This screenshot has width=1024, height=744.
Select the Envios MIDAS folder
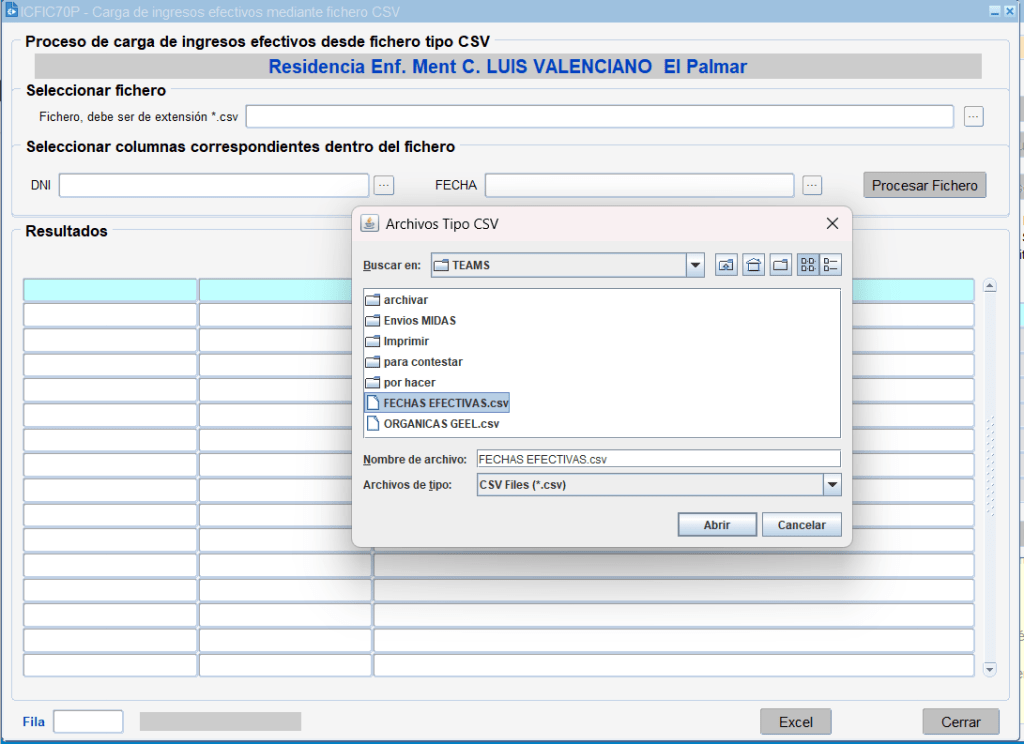point(419,321)
